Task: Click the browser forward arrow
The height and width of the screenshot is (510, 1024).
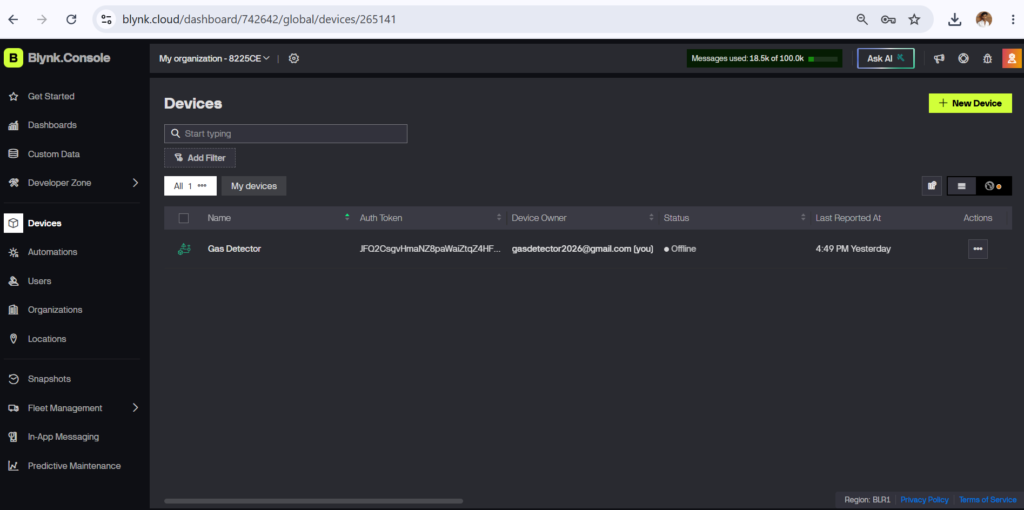Action: [42, 20]
